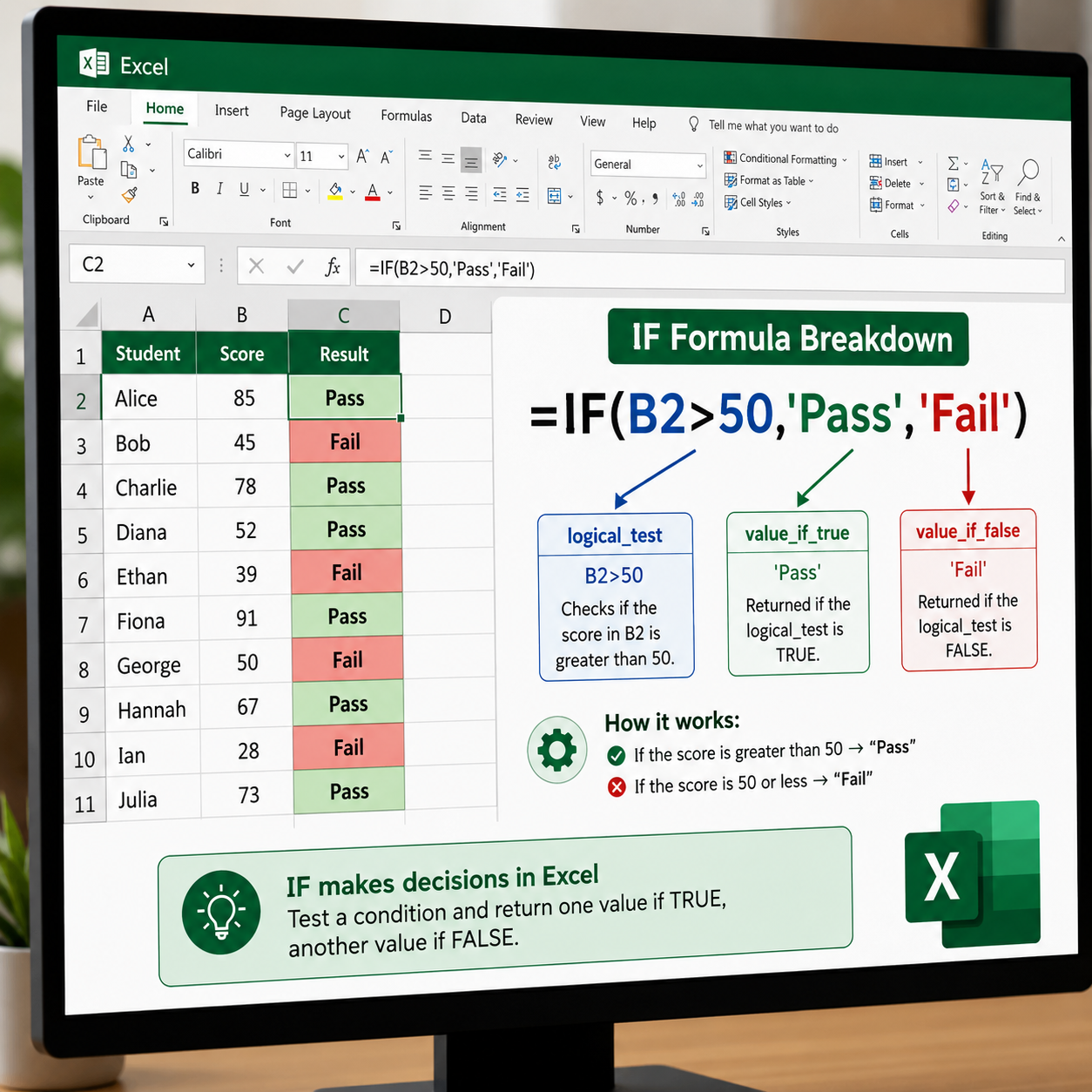Switch to the Review tab
This screenshot has width=1092, height=1092.
click(x=534, y=119)
